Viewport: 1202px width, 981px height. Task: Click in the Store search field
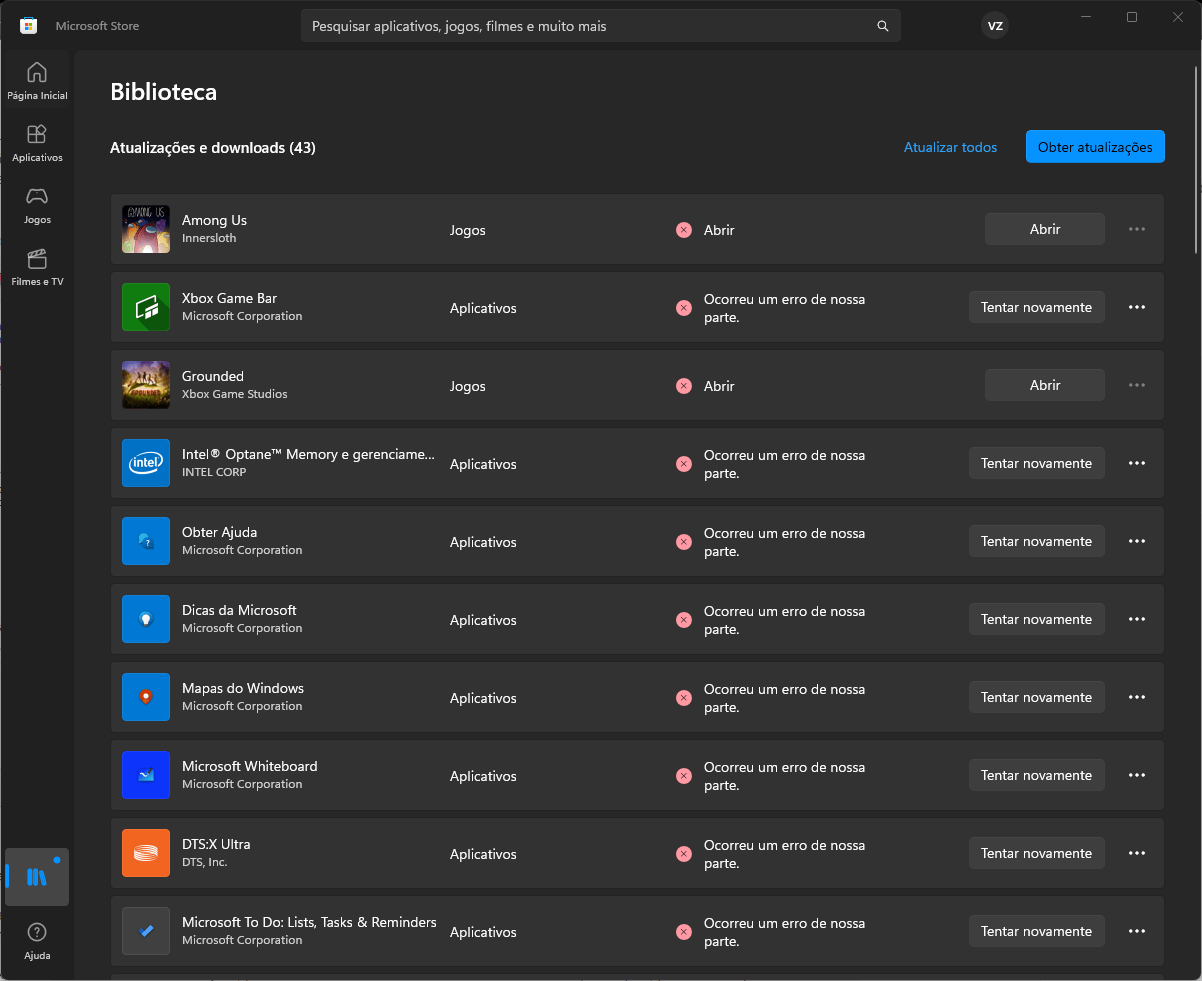point(590,26)
